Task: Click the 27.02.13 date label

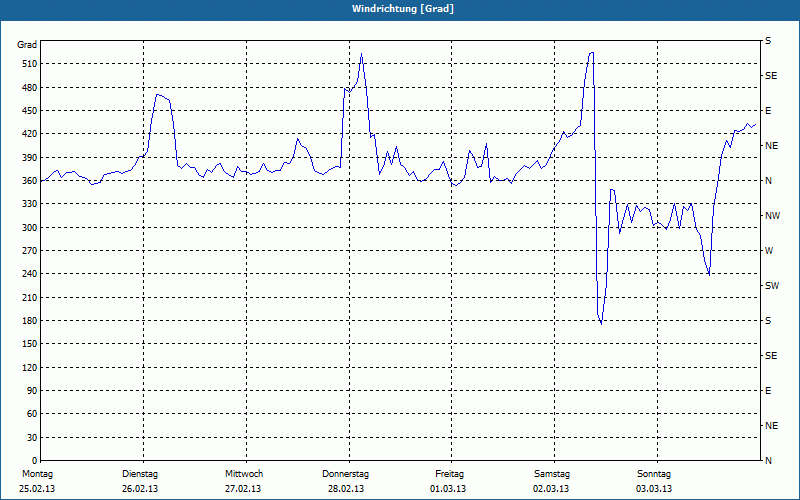Action: tap(243, 489)
